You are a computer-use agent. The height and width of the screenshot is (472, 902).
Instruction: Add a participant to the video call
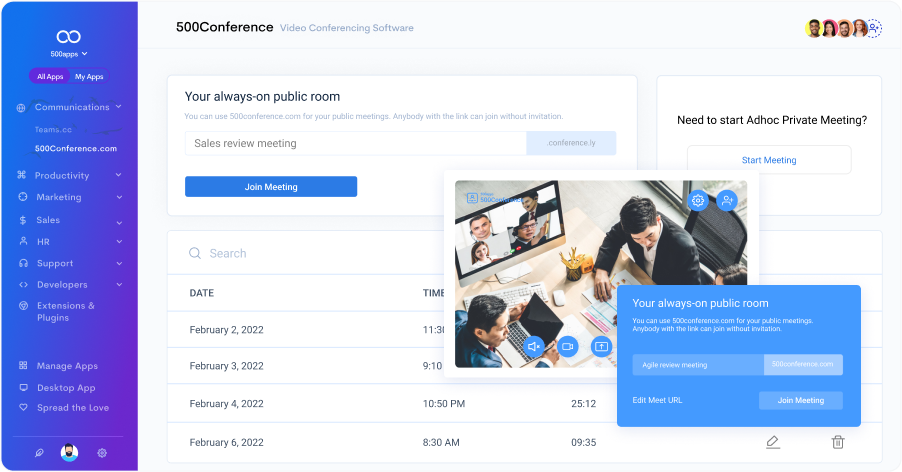coord(727,201)
